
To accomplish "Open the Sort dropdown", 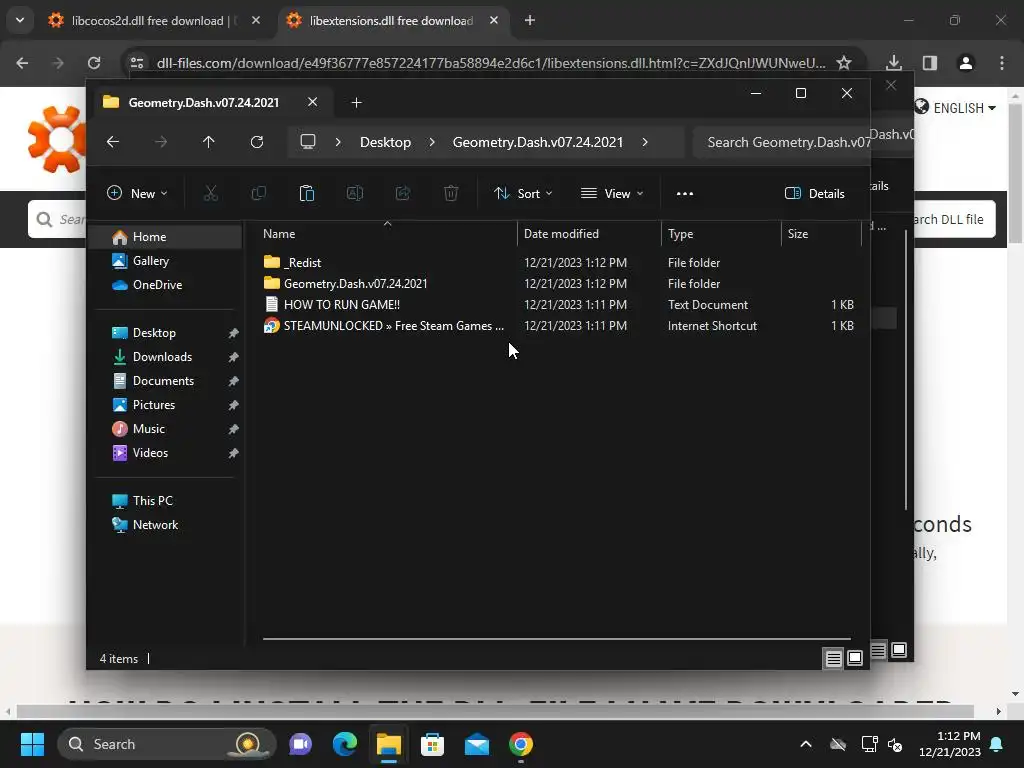I will (x=523, y=193).
